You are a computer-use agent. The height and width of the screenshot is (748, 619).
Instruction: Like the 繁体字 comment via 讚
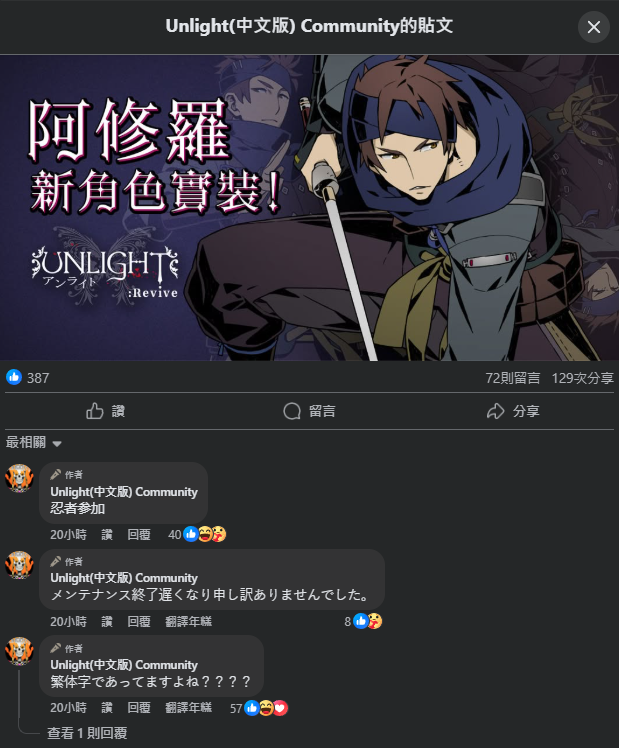tap(107, 707)
